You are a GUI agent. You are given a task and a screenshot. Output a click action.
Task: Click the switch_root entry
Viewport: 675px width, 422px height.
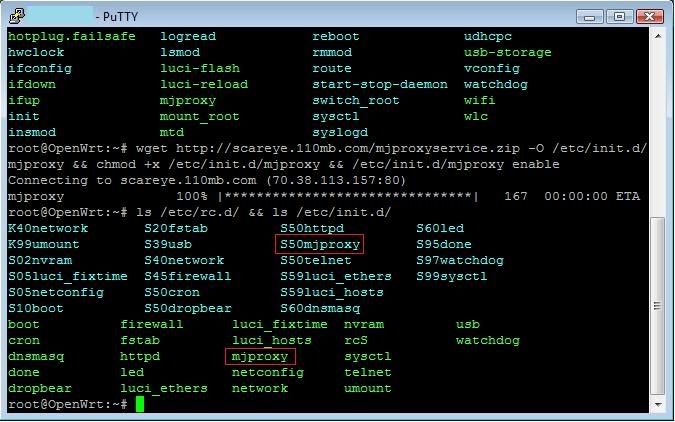click(x=356, y=100)
